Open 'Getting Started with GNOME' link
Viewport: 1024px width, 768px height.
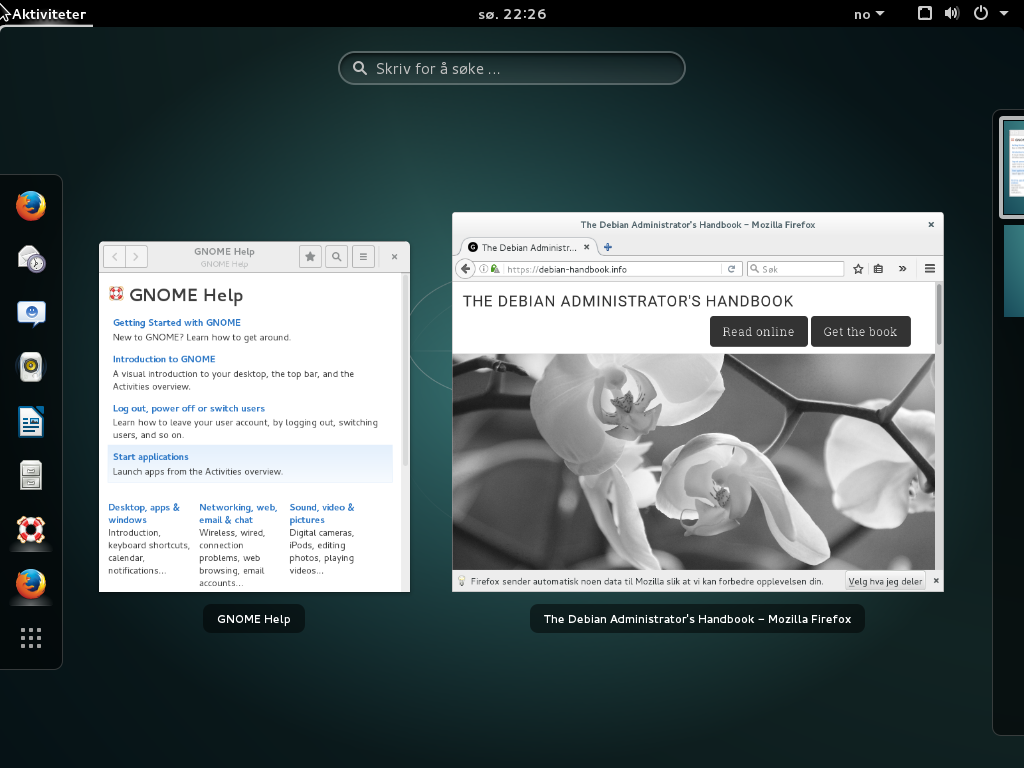176,323
